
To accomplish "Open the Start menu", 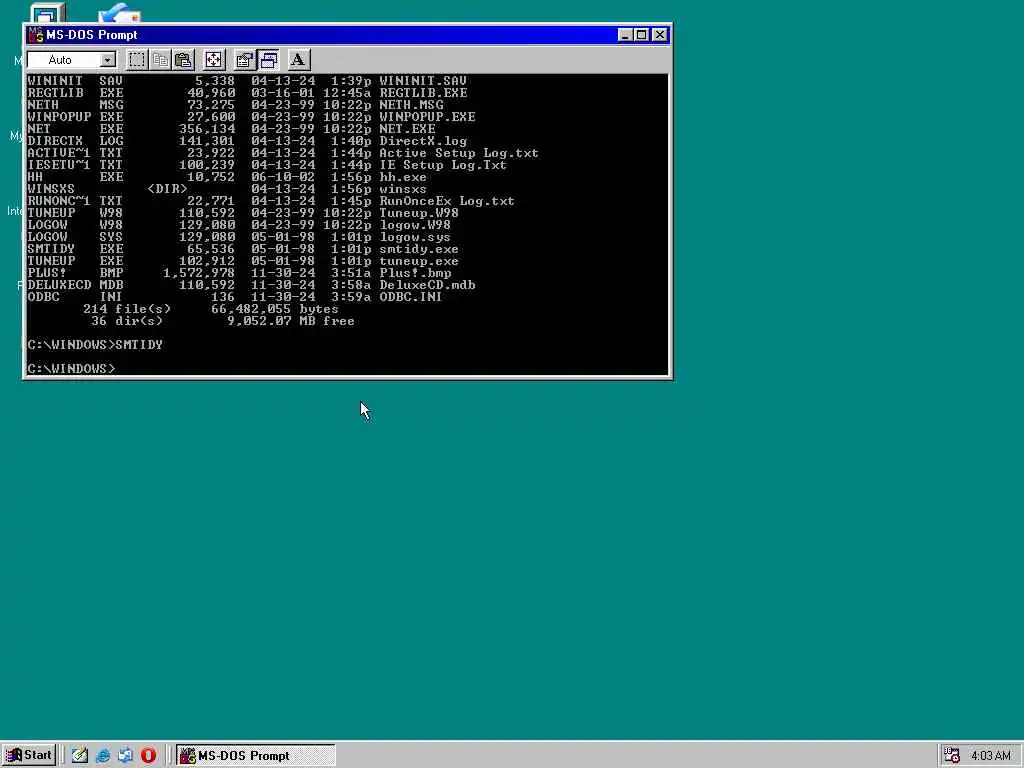I will pos(29,756).
